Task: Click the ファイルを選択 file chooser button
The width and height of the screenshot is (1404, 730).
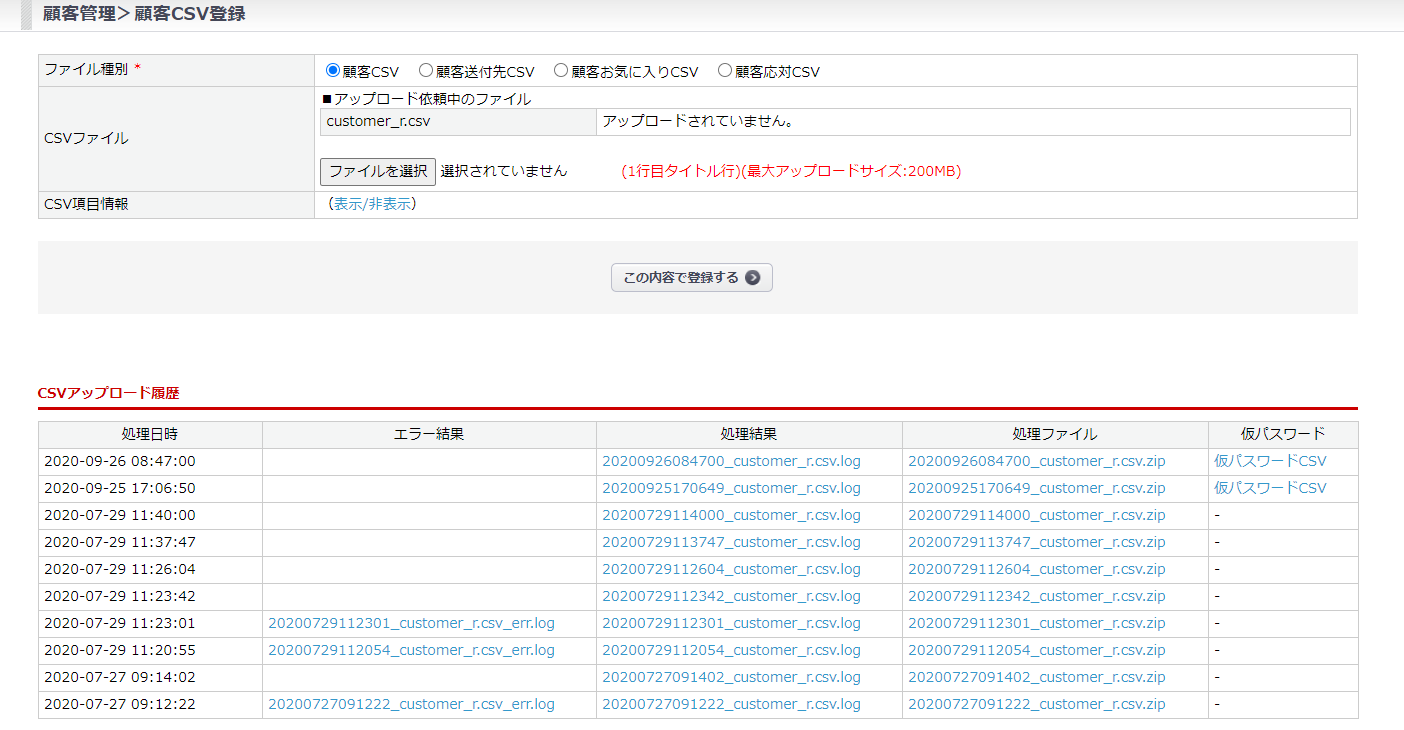Action: 378,171
